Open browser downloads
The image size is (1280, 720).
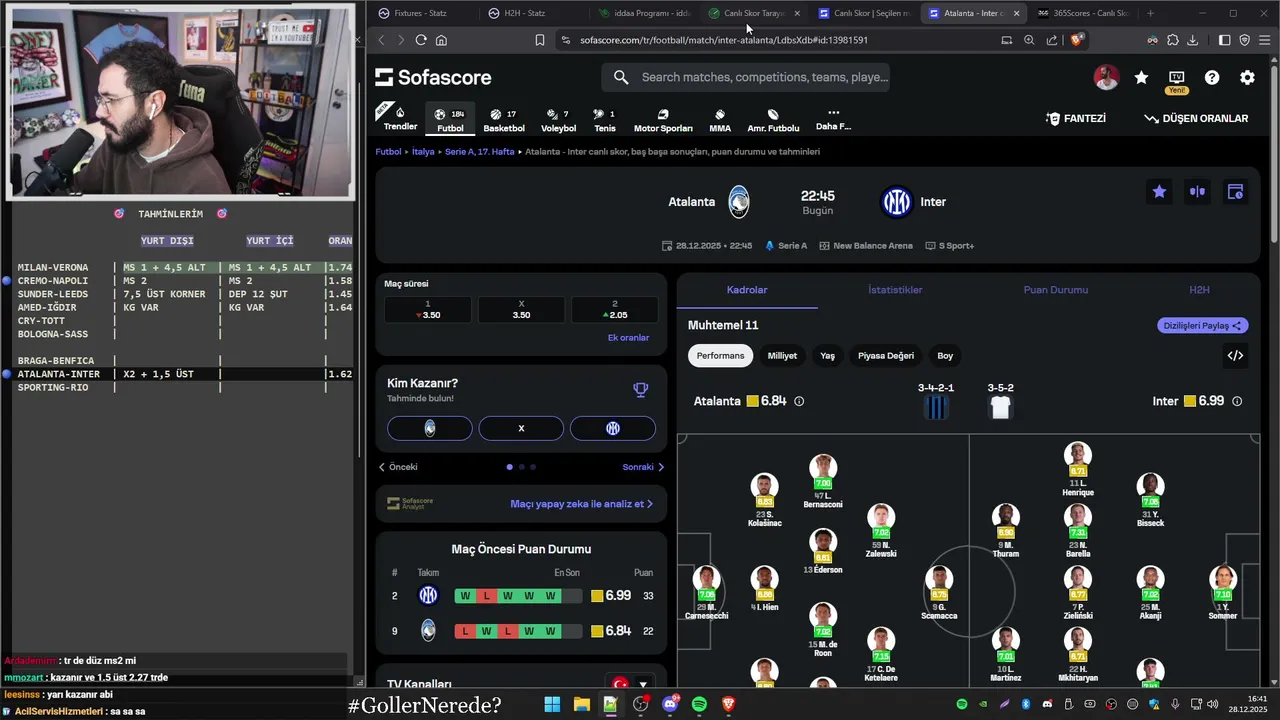pos(1192,40)
